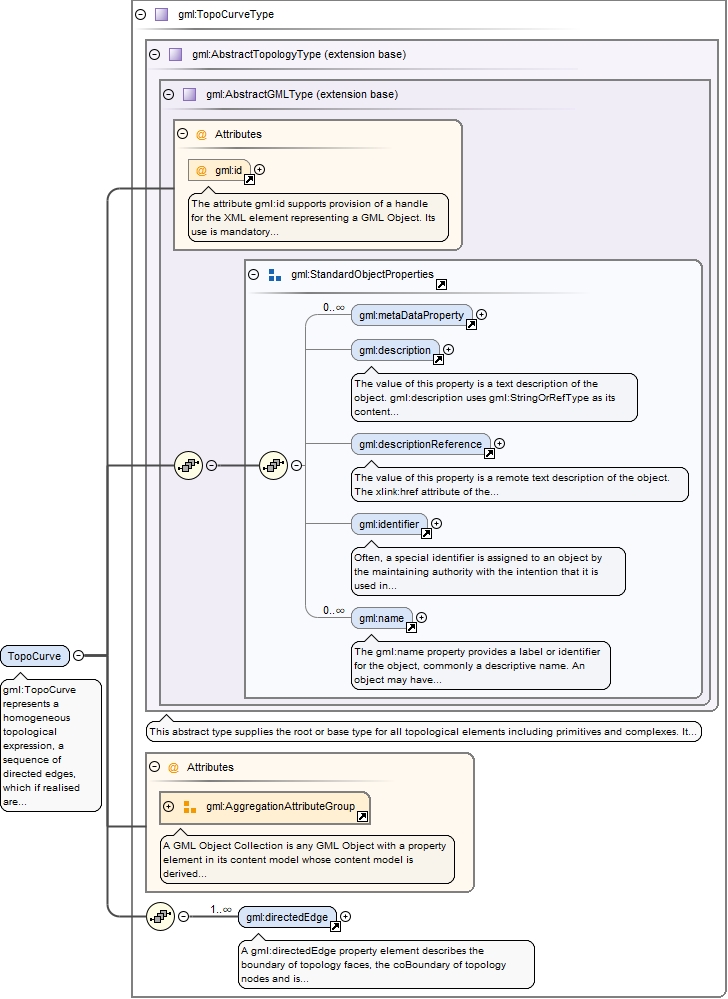The width and height of the screenshot is (728, 999).
Task: Follow gml:directedEdge reference arrow icon
Action: 335,926
